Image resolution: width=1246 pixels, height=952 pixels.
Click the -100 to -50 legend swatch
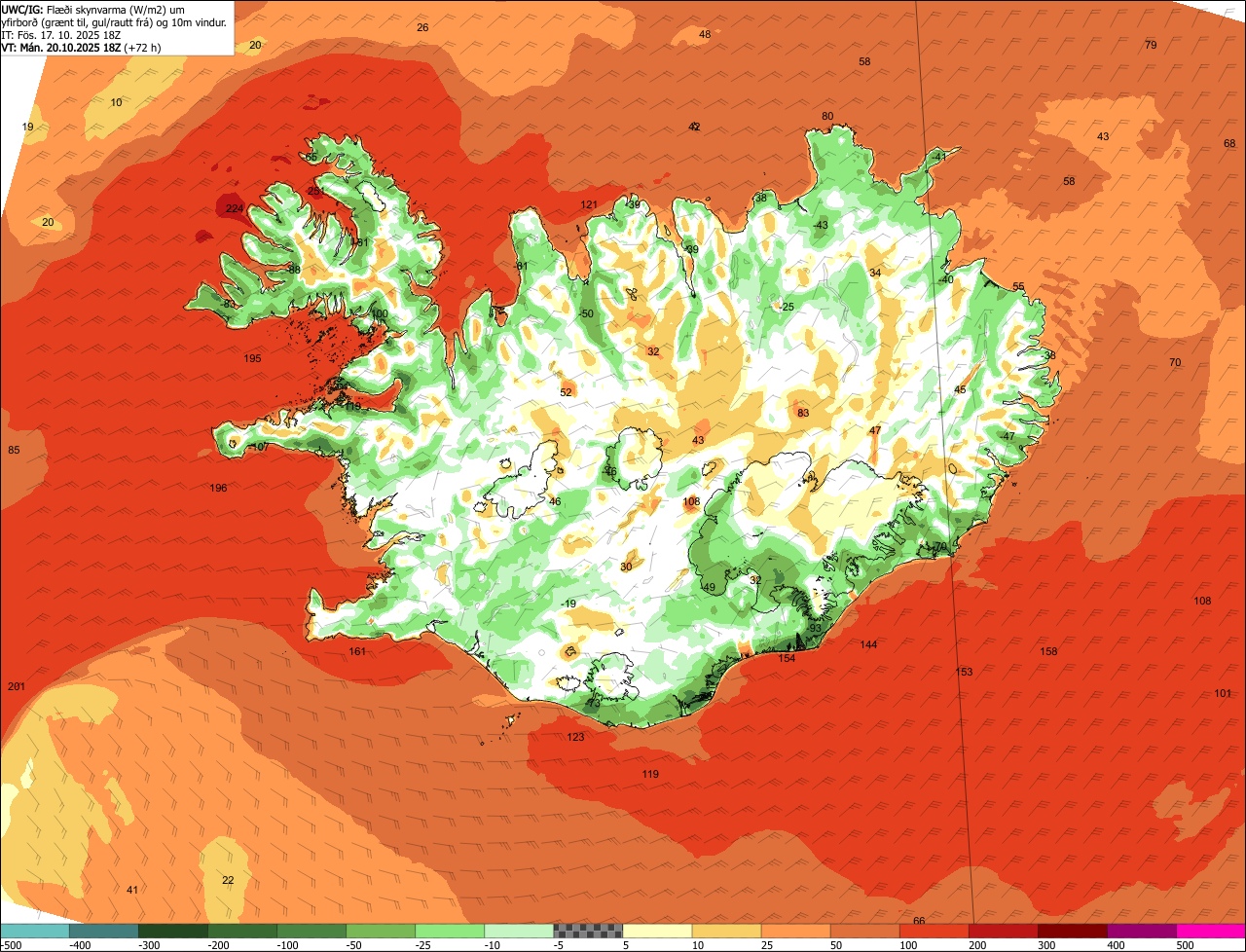[311, 931]
